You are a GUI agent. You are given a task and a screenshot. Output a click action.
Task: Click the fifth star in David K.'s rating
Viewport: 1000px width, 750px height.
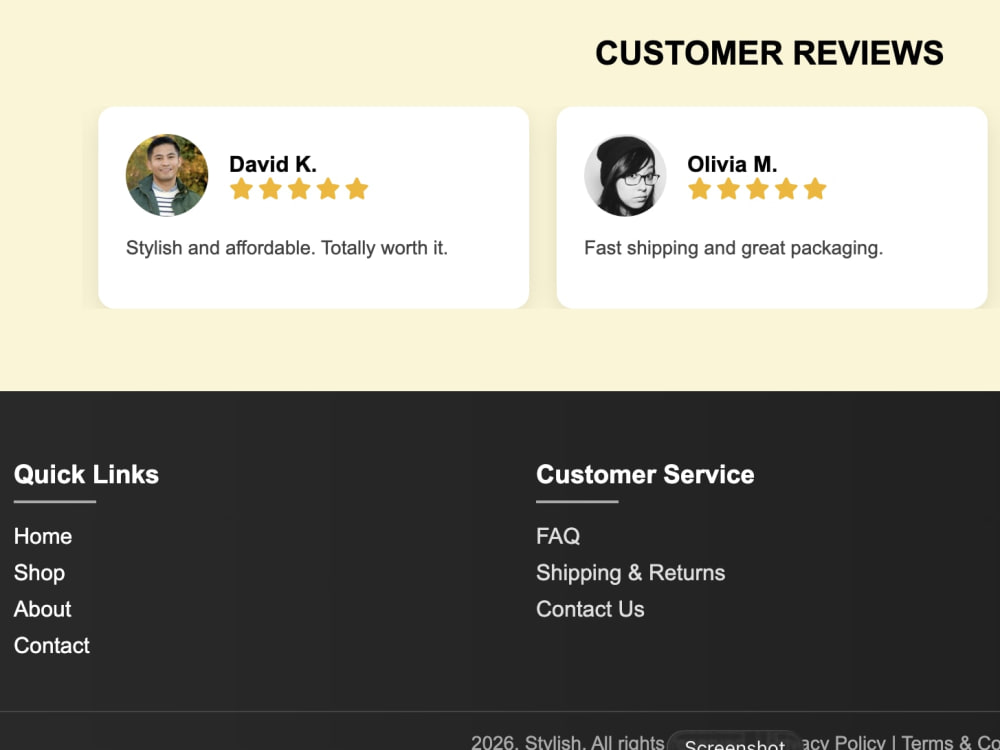tap(357, 189)
